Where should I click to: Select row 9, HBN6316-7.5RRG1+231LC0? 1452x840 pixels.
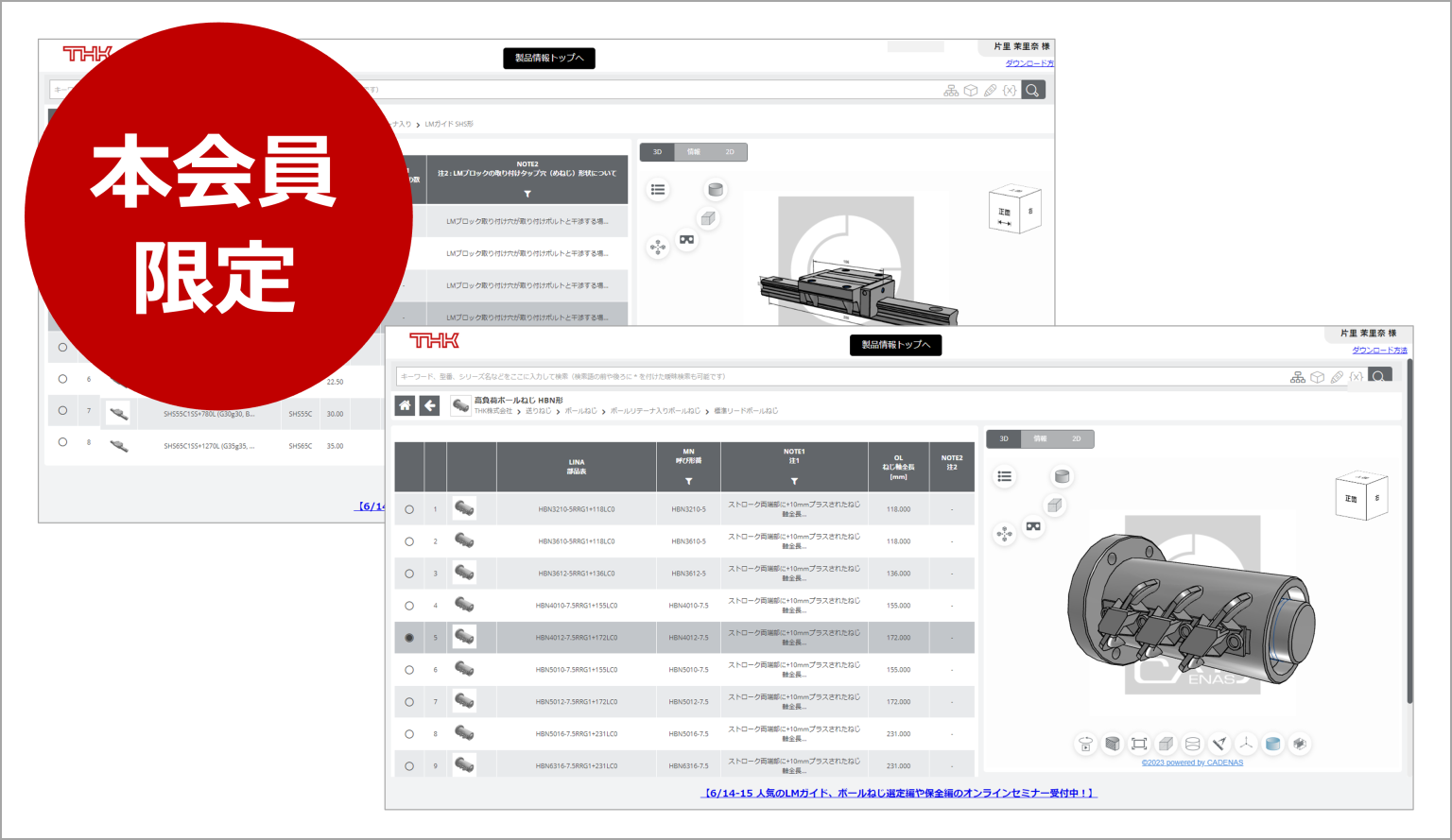tap(409, 764)
